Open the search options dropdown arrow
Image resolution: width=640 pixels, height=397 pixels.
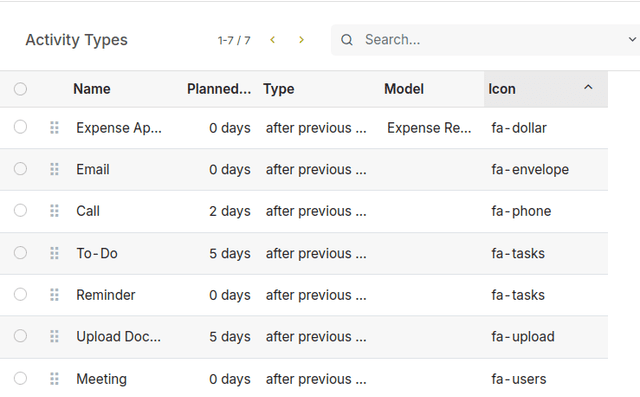(x=632, y=40)
